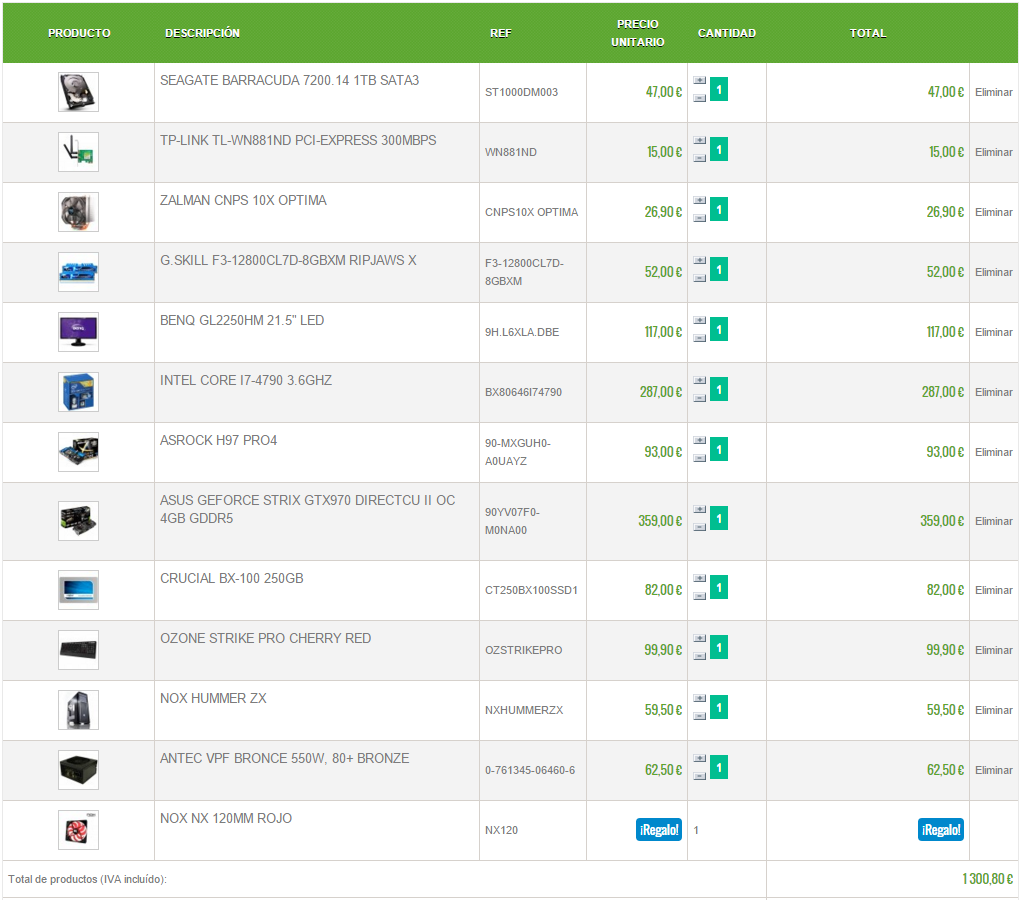Click NOX NX 120MM ROJO description
Viewport: 1022px width, 900px height.
226,818
